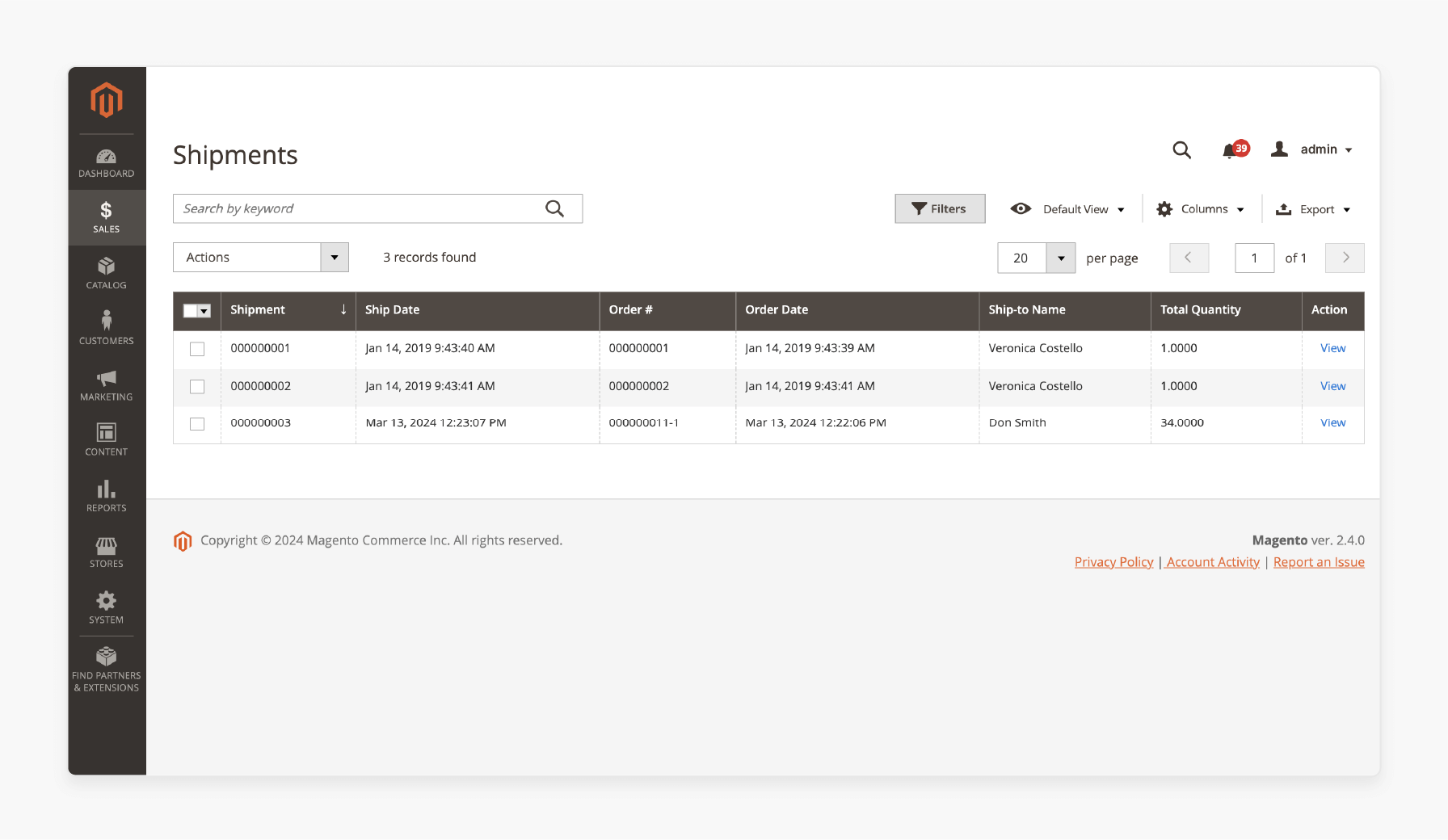Screen dimensions: 1448x840
Task: Go to the next page
Action: pyautogui.click(x=1345, y=258)
